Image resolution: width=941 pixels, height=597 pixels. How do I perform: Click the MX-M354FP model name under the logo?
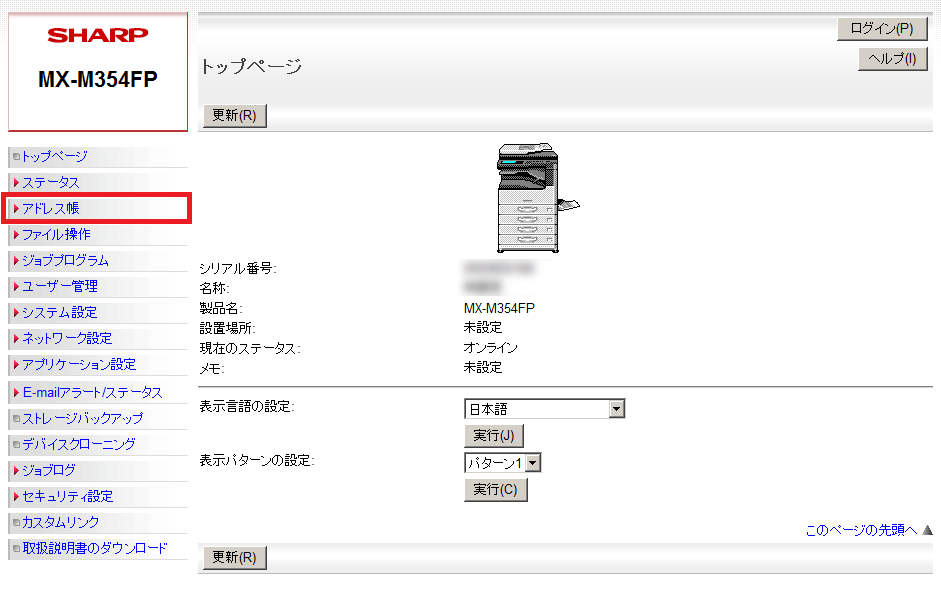(98, 79)
